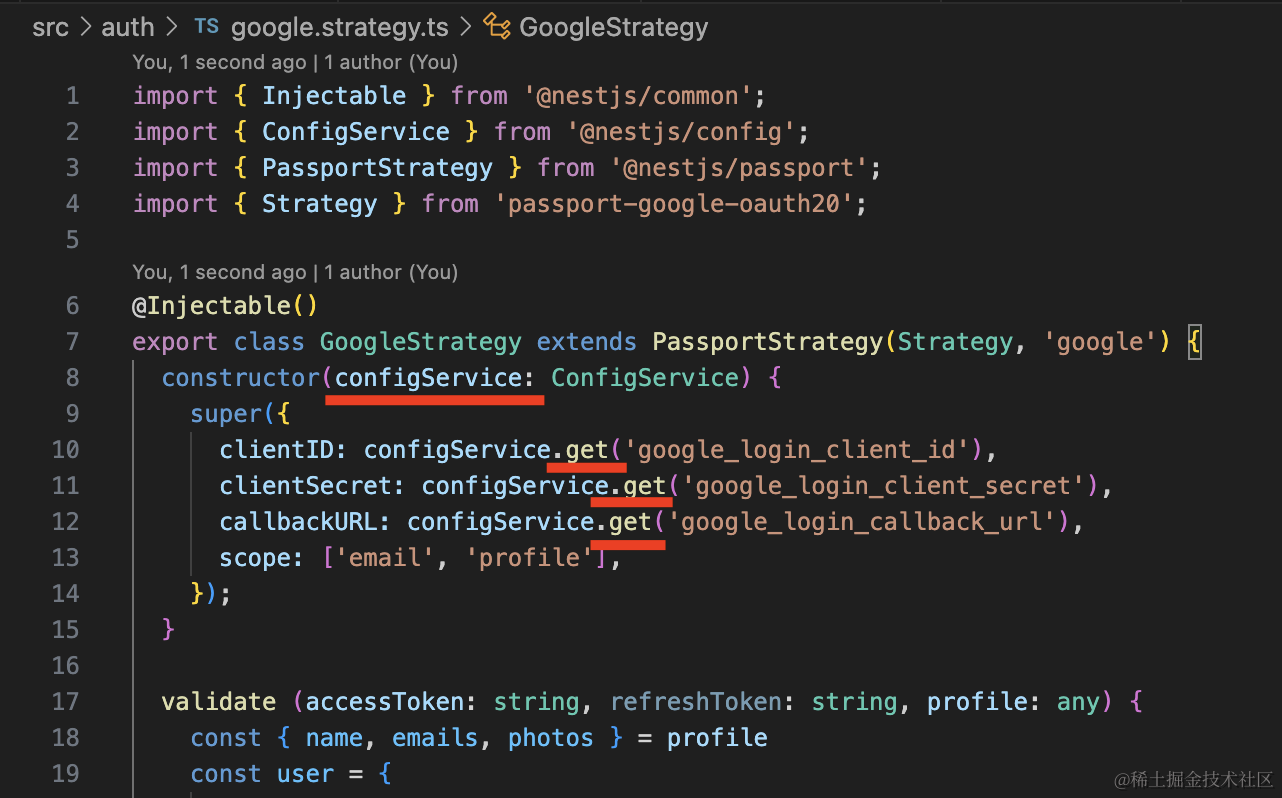Viewport: 1282px width, 798px height.
Task: Open the author CodeLens above @Injectable
Action: (294, 272)
